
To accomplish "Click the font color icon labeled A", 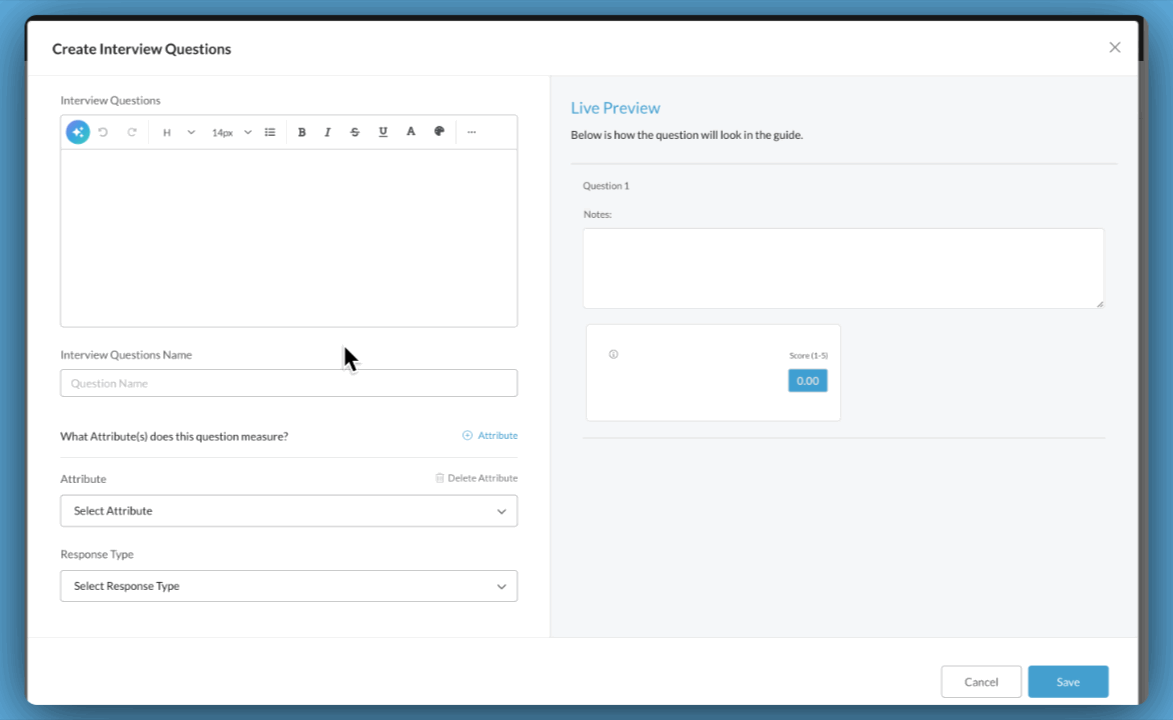I will pyautogui.click(x=410, y=131).
